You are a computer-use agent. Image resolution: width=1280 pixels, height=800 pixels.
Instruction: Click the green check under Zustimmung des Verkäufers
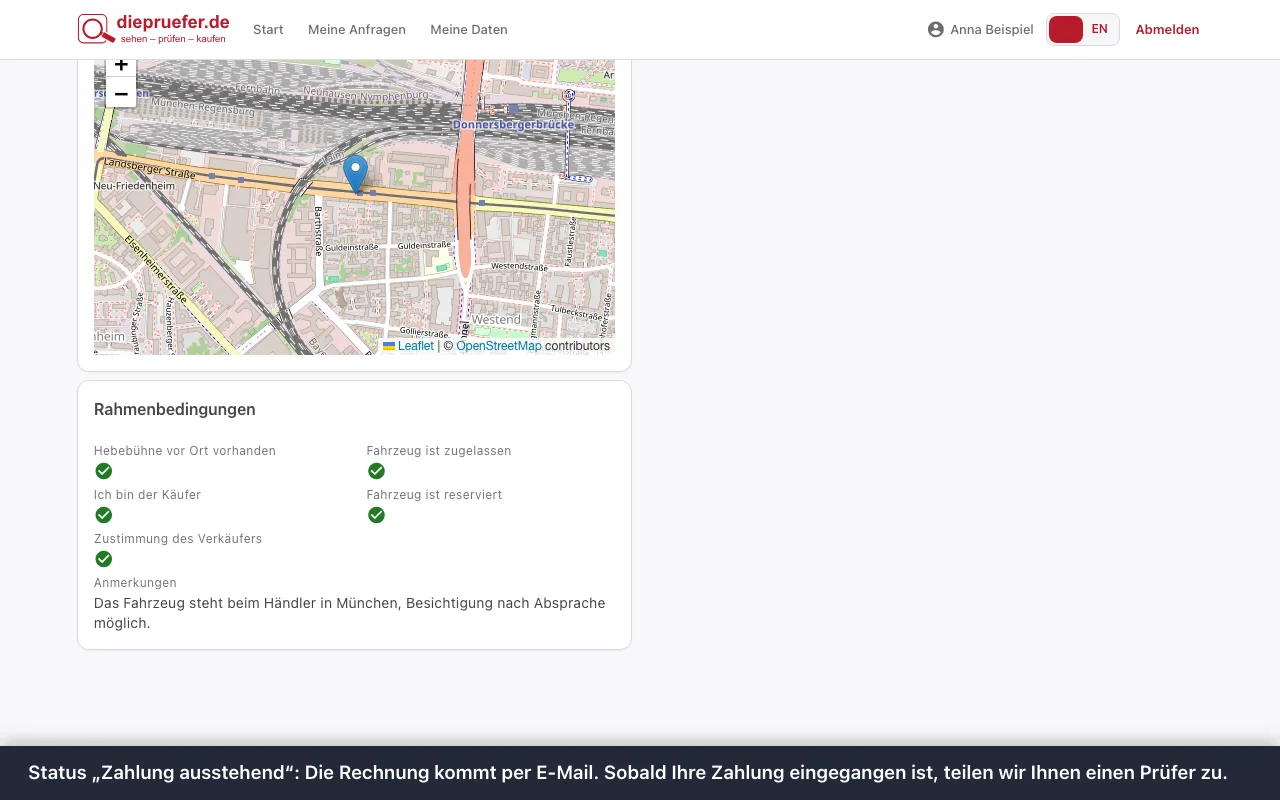coord(104,559)
